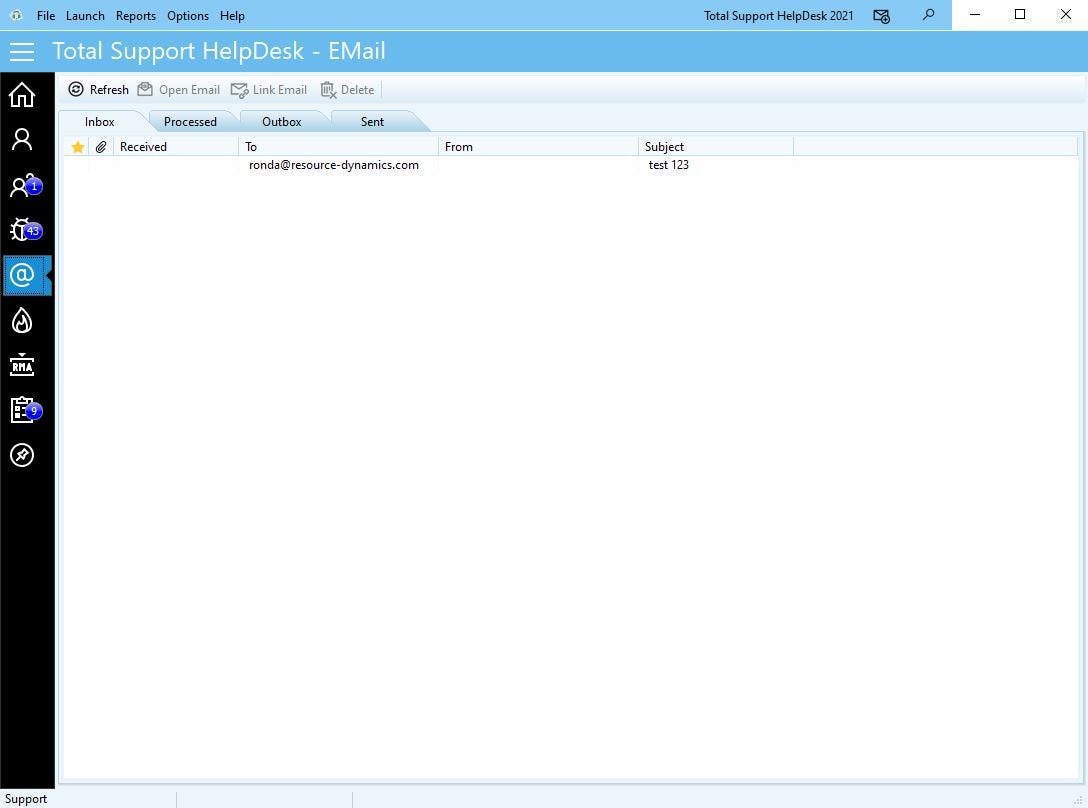The height and width of the screenshot is (808, 1088).
Task: Select the @ EMail sidebar icon
Action: 22,275
